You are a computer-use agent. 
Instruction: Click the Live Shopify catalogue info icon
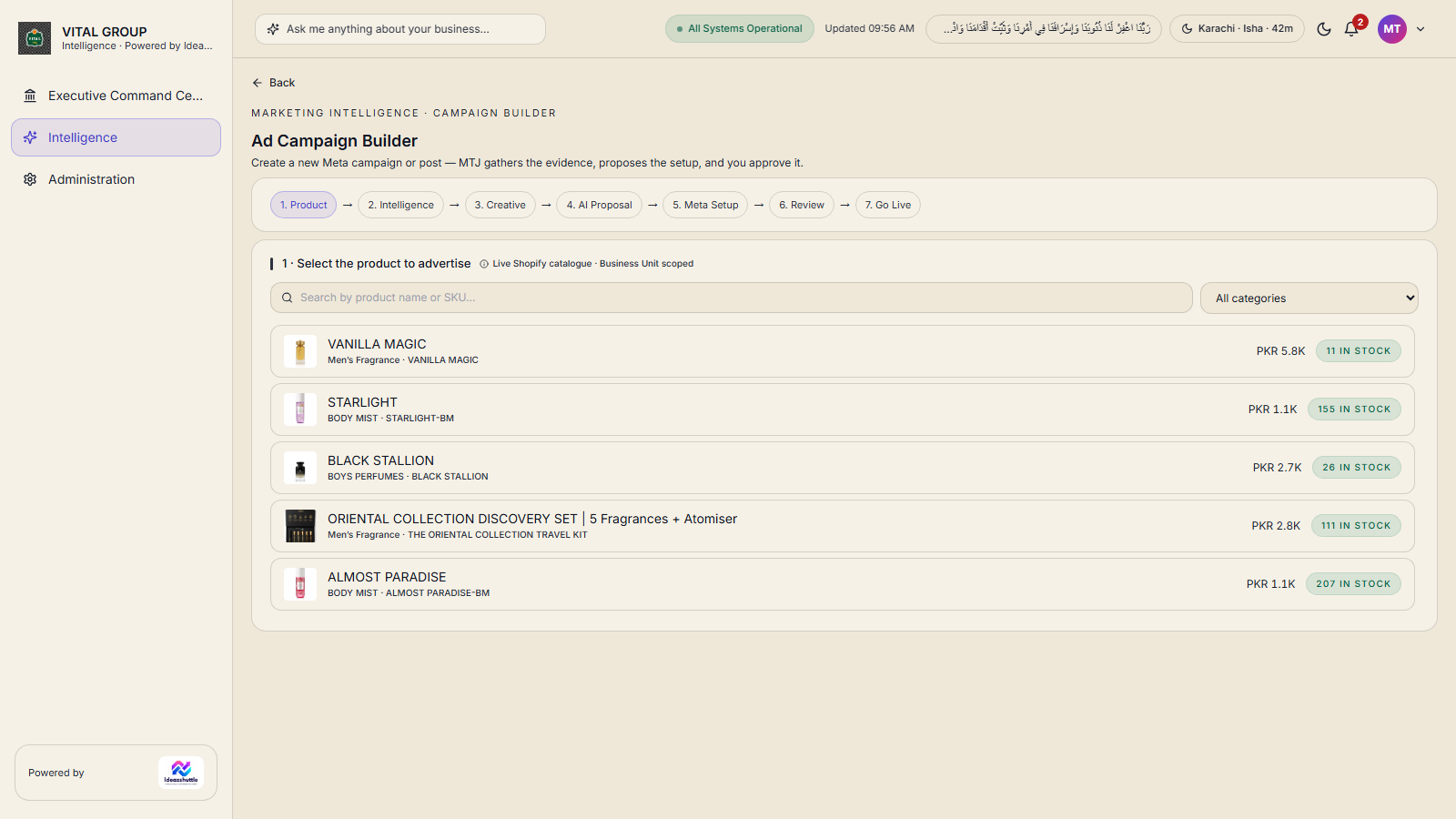click(484, 264)
